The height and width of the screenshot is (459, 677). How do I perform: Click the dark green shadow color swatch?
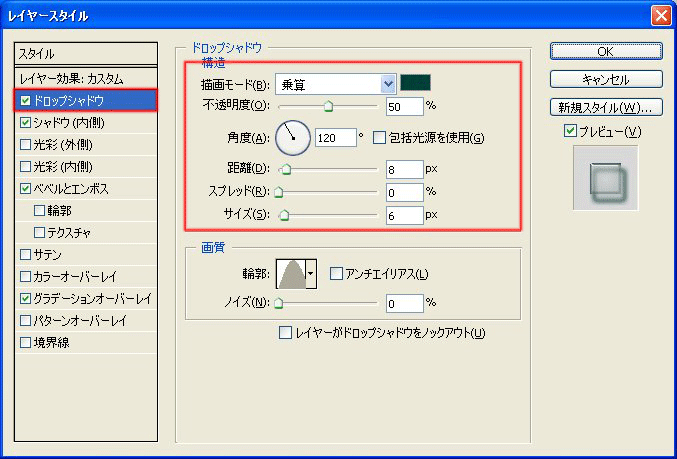pyautogui.click(x=415, y=82)
